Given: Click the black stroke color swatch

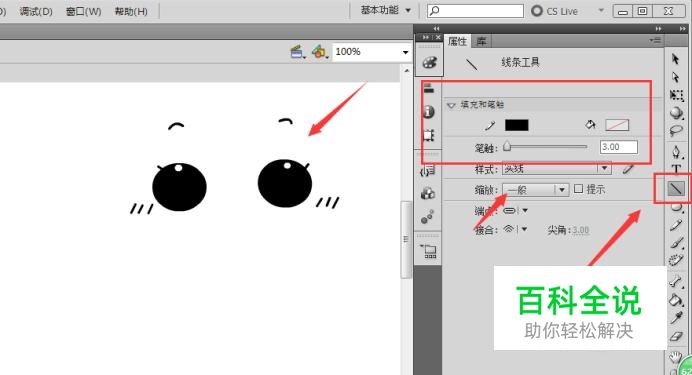Looking at the screenshot, I should click(516, 125).
